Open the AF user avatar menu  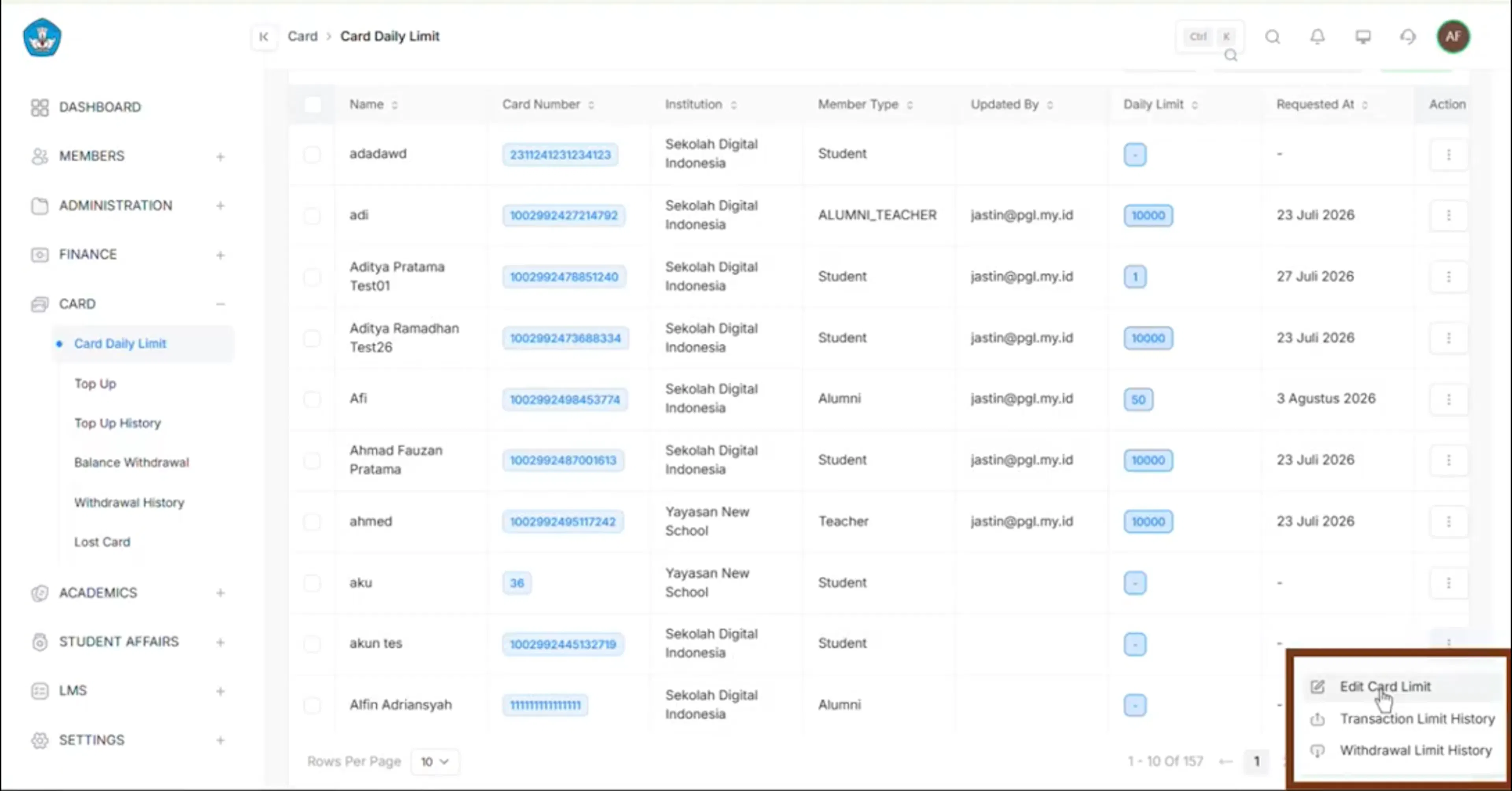pos(1453,36)
